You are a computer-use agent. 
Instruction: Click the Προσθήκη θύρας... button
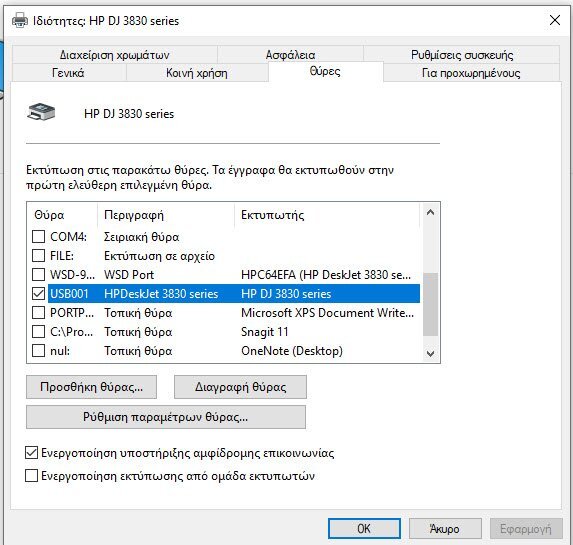pos(91,387)
